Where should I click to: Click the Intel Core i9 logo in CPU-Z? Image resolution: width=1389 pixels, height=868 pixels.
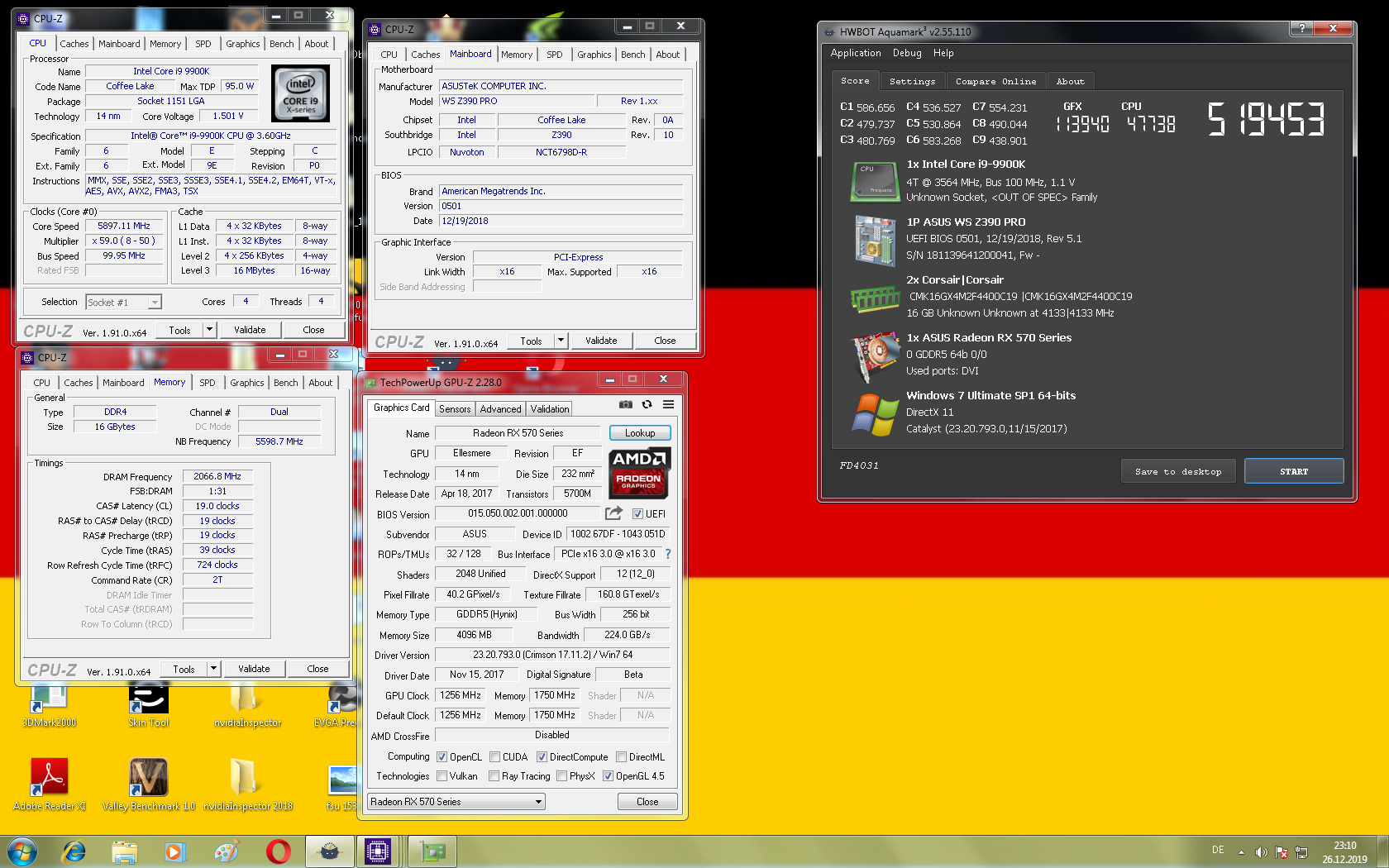301,93
